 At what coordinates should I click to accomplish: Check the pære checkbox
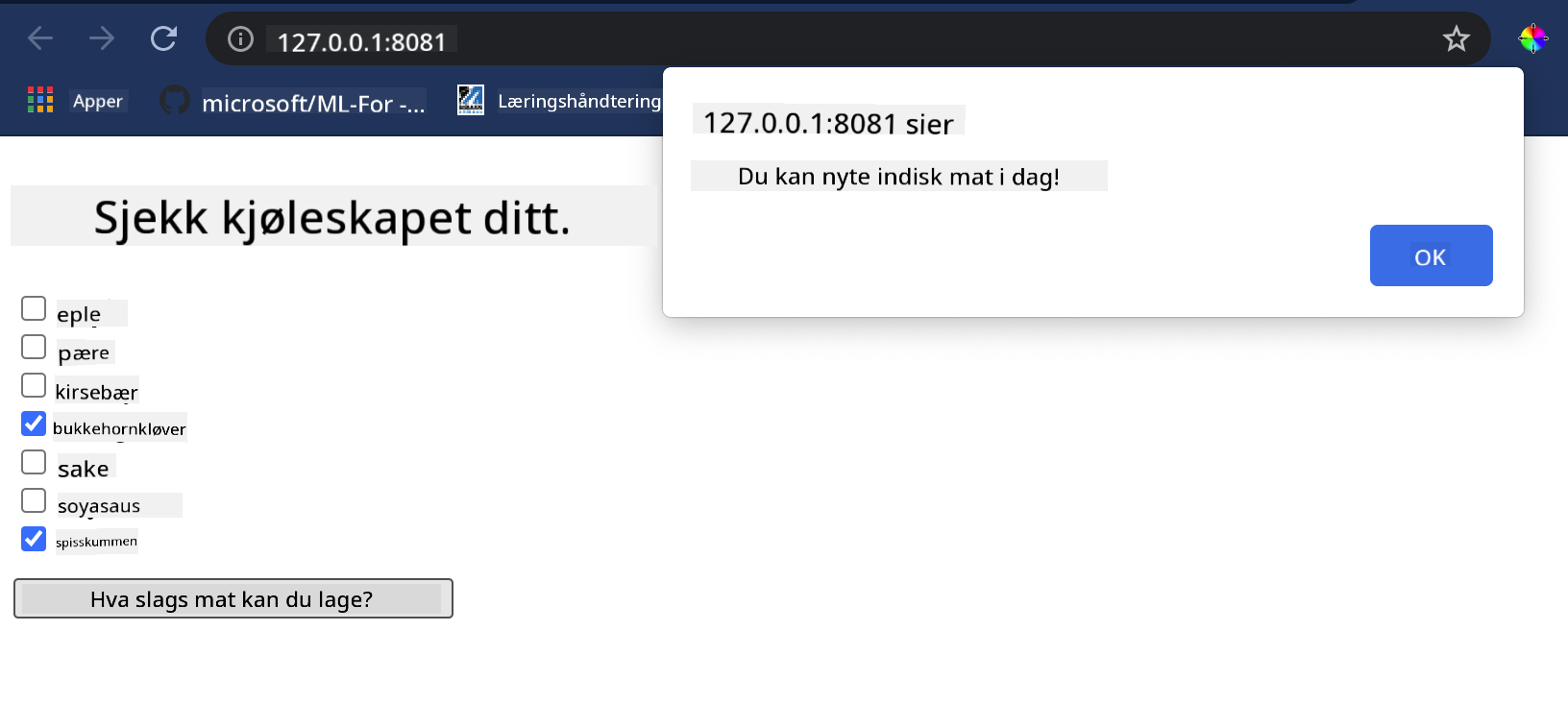pyautogui.click(x=34, y=347)
